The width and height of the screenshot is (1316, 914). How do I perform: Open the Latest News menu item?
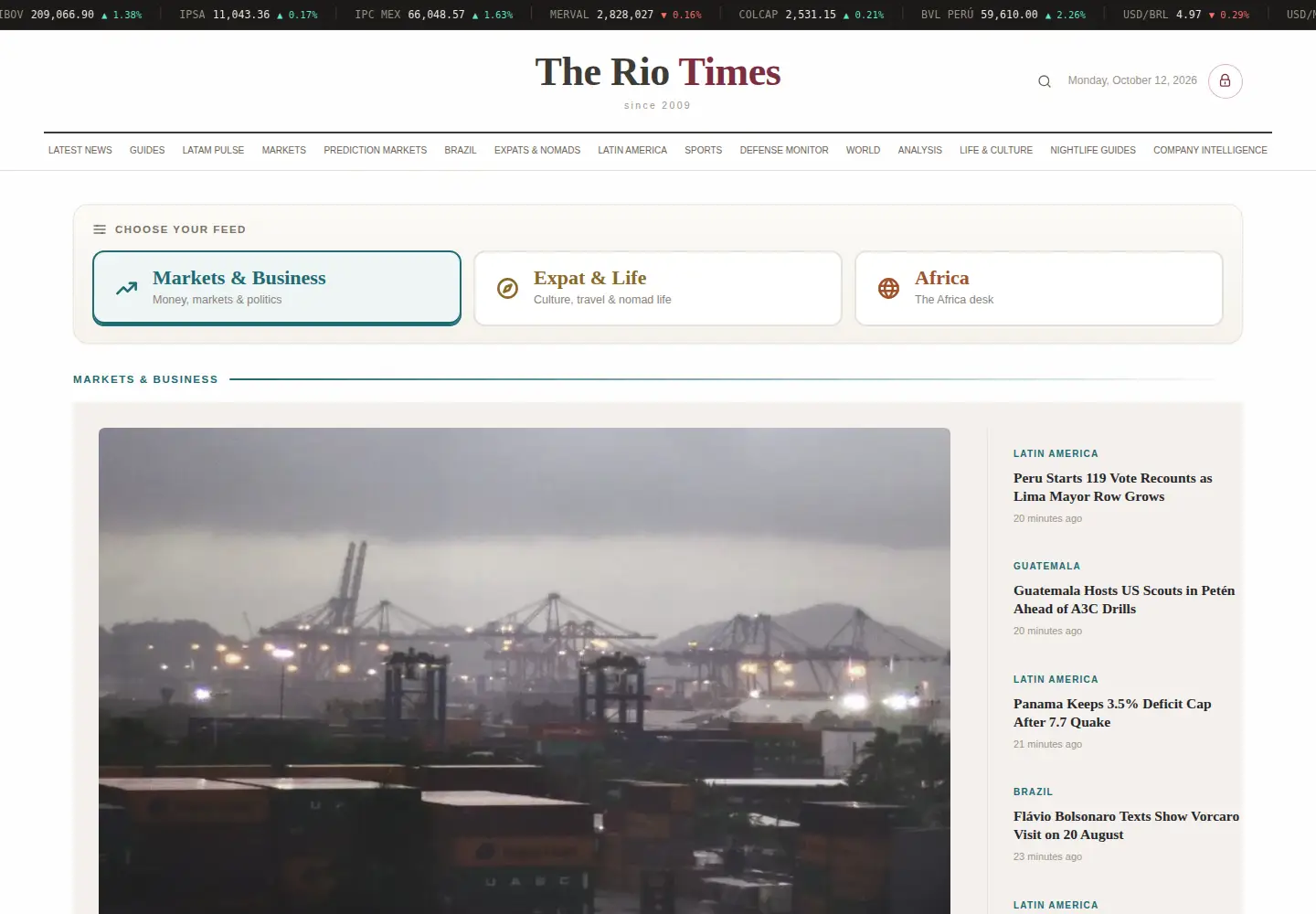[80, 150]
